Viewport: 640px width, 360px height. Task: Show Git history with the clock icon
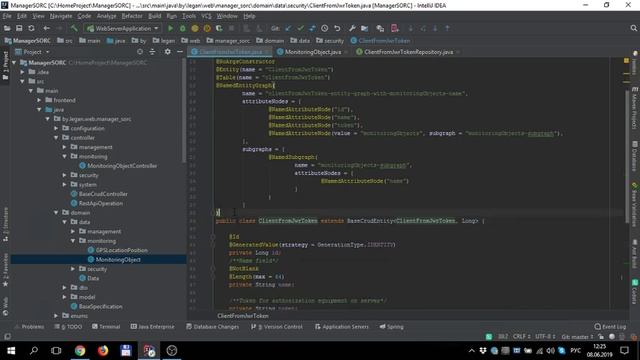coord(324,28)
